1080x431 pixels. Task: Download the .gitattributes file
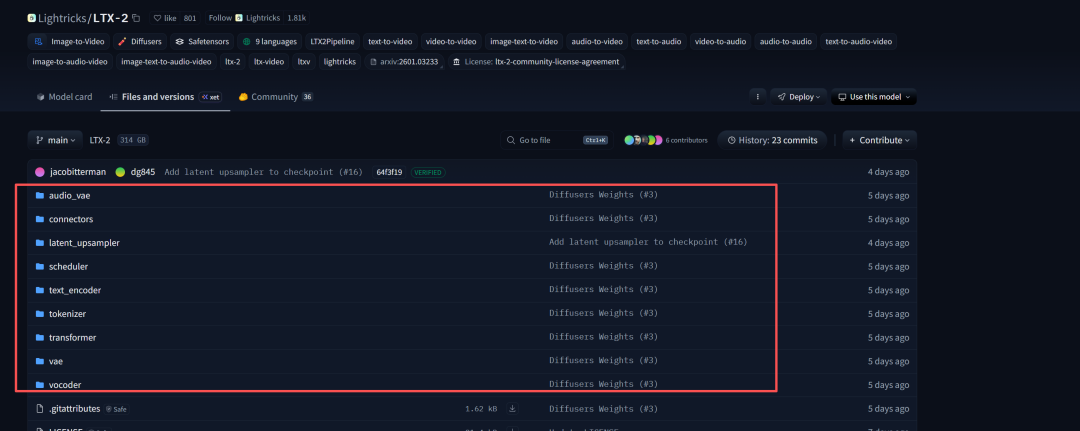pyautogui.click(x=512, y=409)
